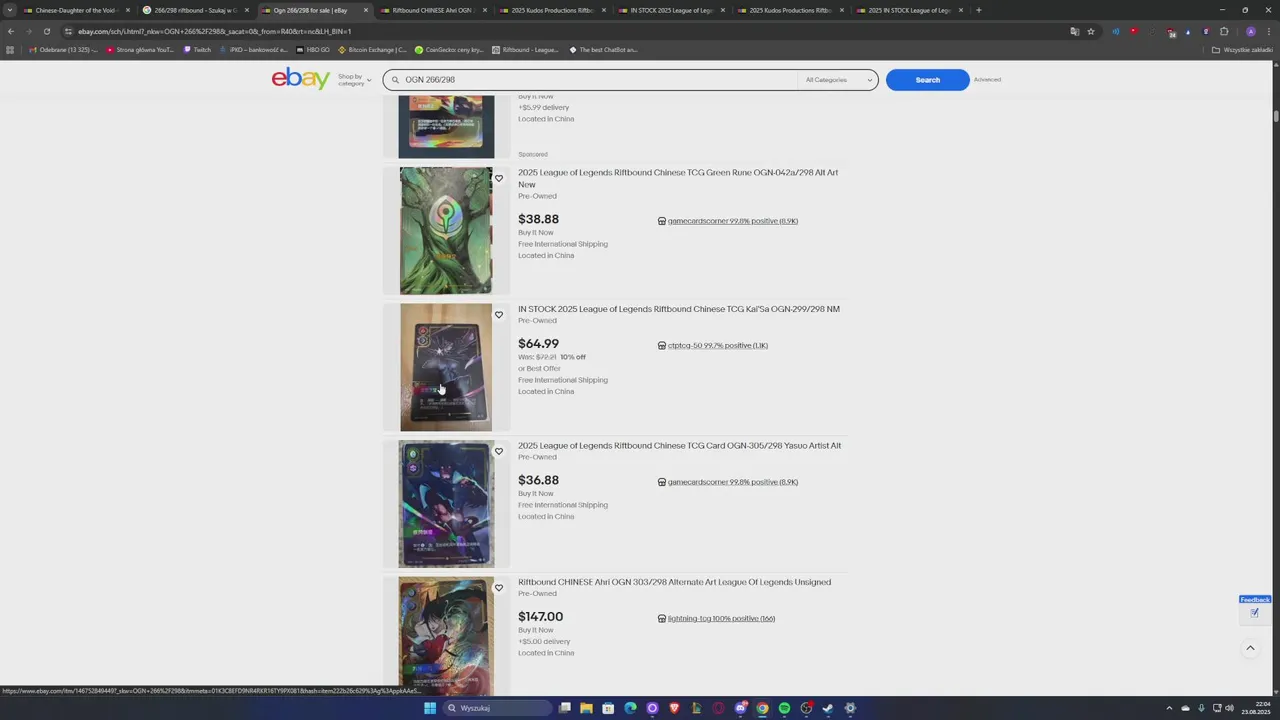
Task: Click the Wyszukaj taskbar search box
Action: 497,708
